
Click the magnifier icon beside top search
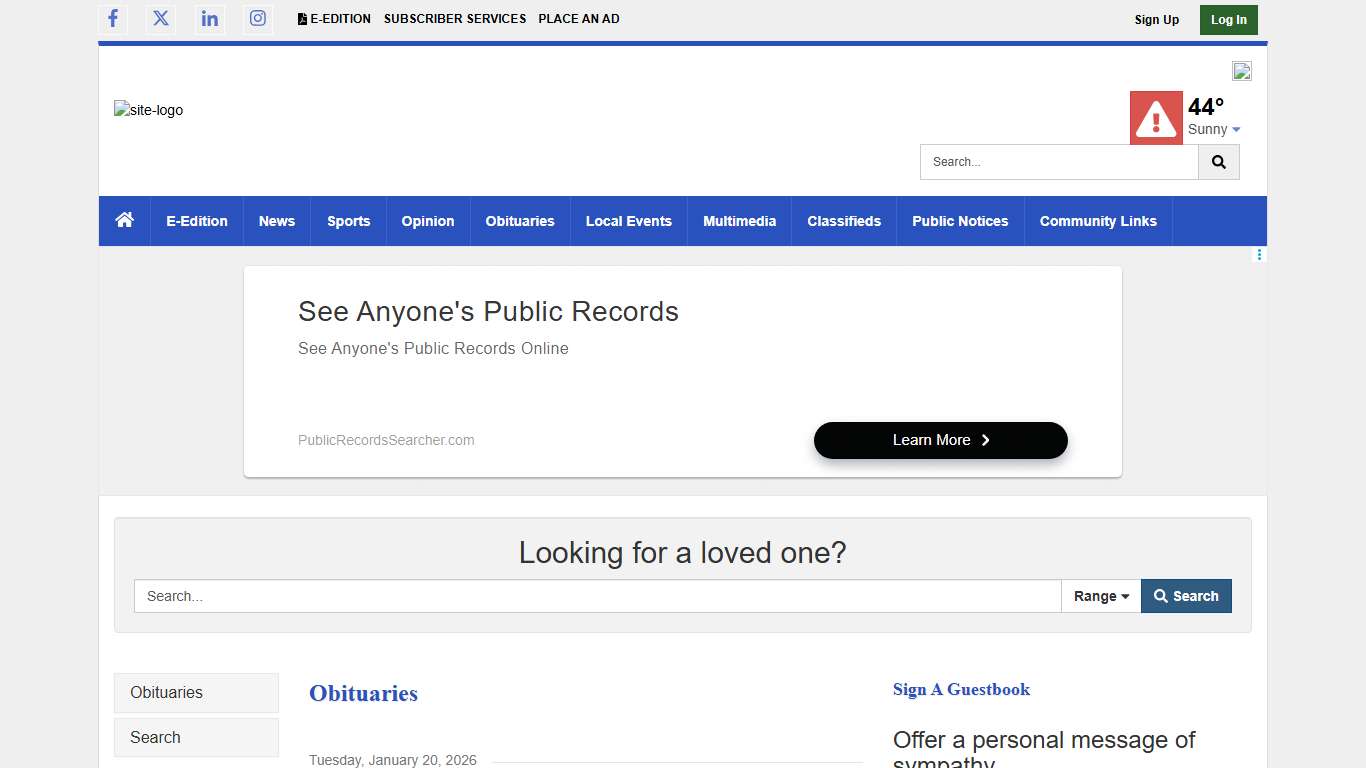click(x=1218, y=162)
